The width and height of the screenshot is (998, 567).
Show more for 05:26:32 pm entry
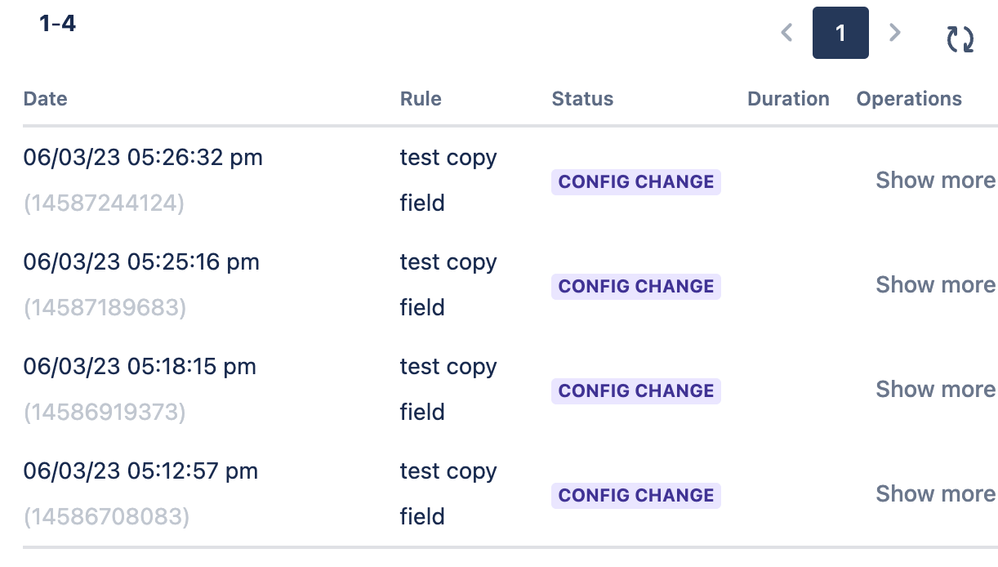(x=936, y=180)
